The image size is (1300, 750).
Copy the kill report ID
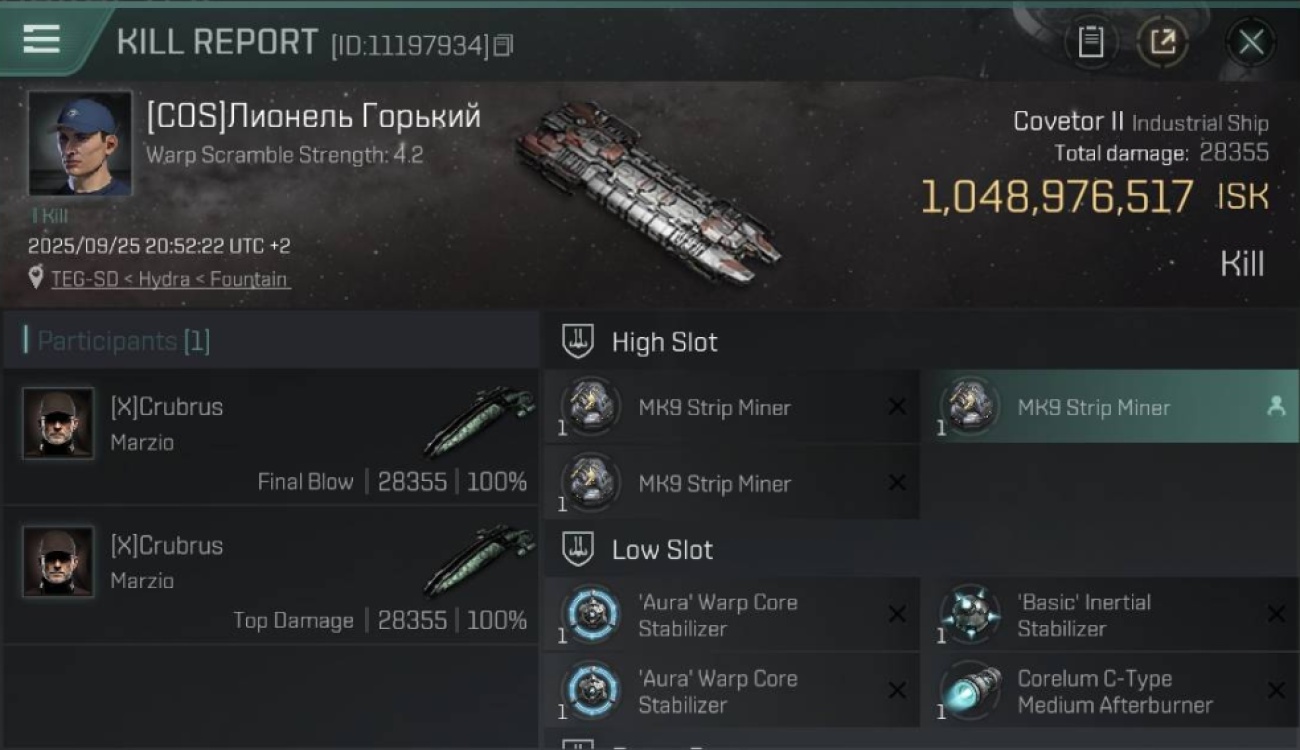503,45
